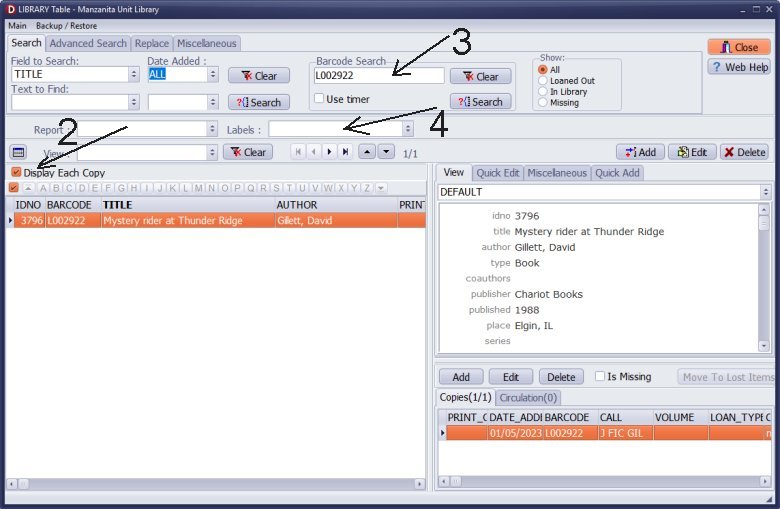The width and height of the screenshot is (780, 509).
Task: Sort by the AUTHOR column header
Action: pyautogui.click(x=336, y=205)
